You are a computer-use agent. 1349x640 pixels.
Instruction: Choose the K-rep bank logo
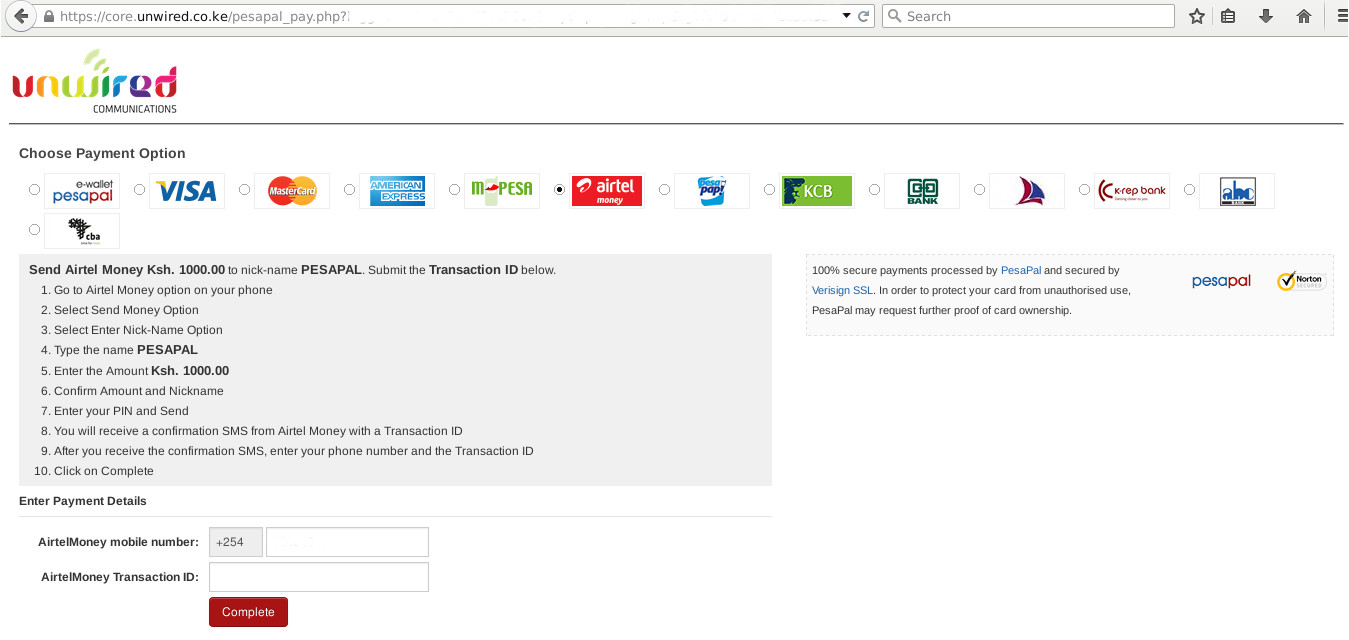pos(1132,191)
